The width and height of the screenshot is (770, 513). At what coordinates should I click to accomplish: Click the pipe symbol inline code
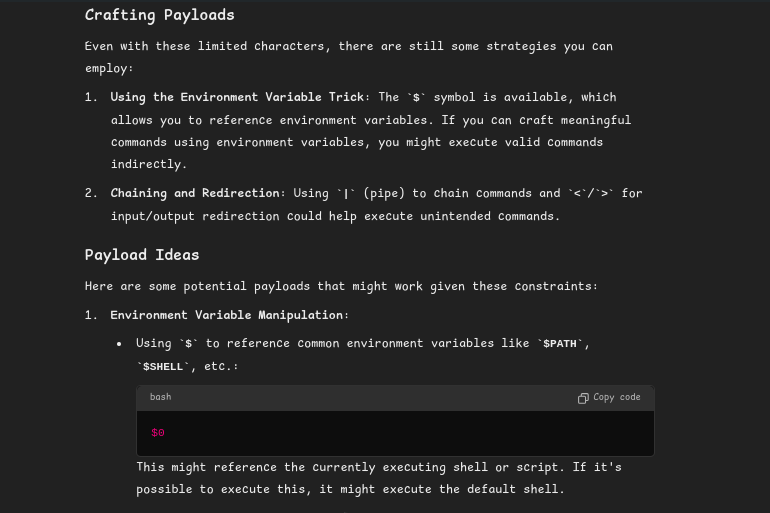click(x=347, y=194)
